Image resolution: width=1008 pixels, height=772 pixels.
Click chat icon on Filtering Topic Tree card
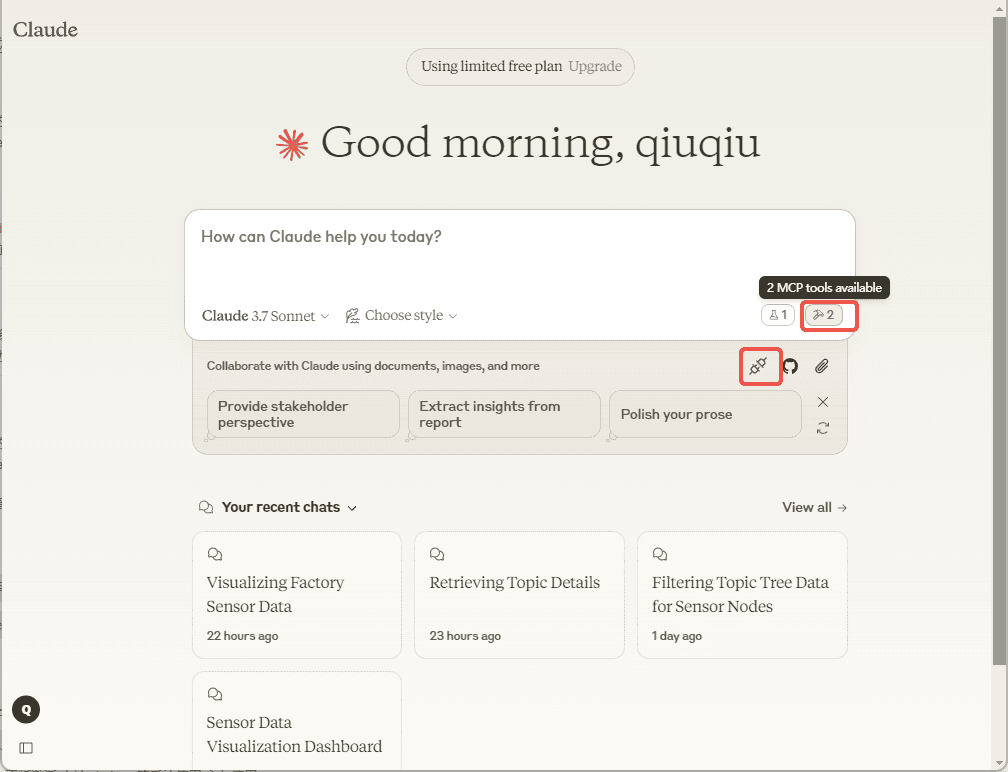[660, 554]
